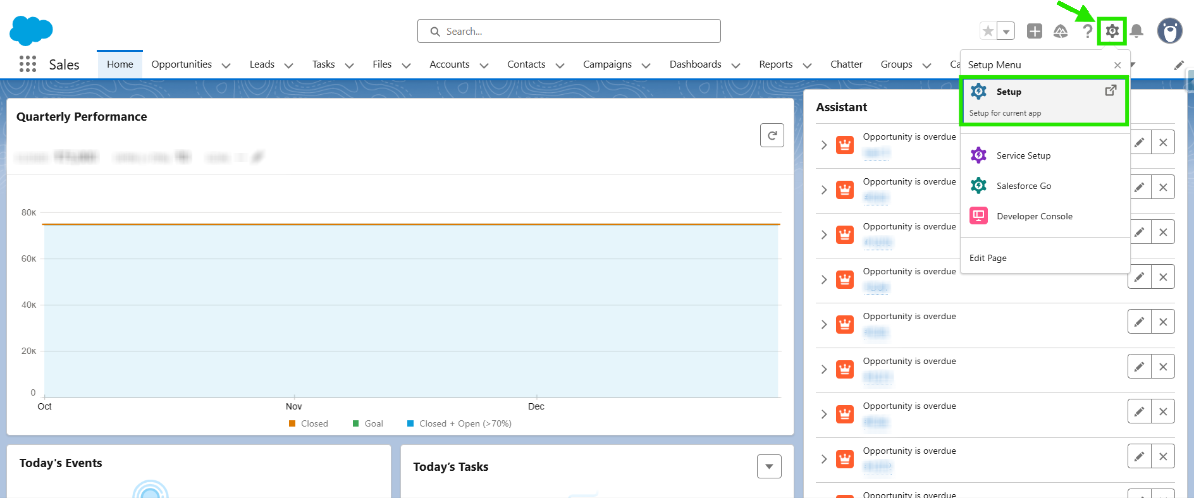The image size is (1194, 498).
Task: Click the Nov label on chart axis
Action: (x=293, y=405)
